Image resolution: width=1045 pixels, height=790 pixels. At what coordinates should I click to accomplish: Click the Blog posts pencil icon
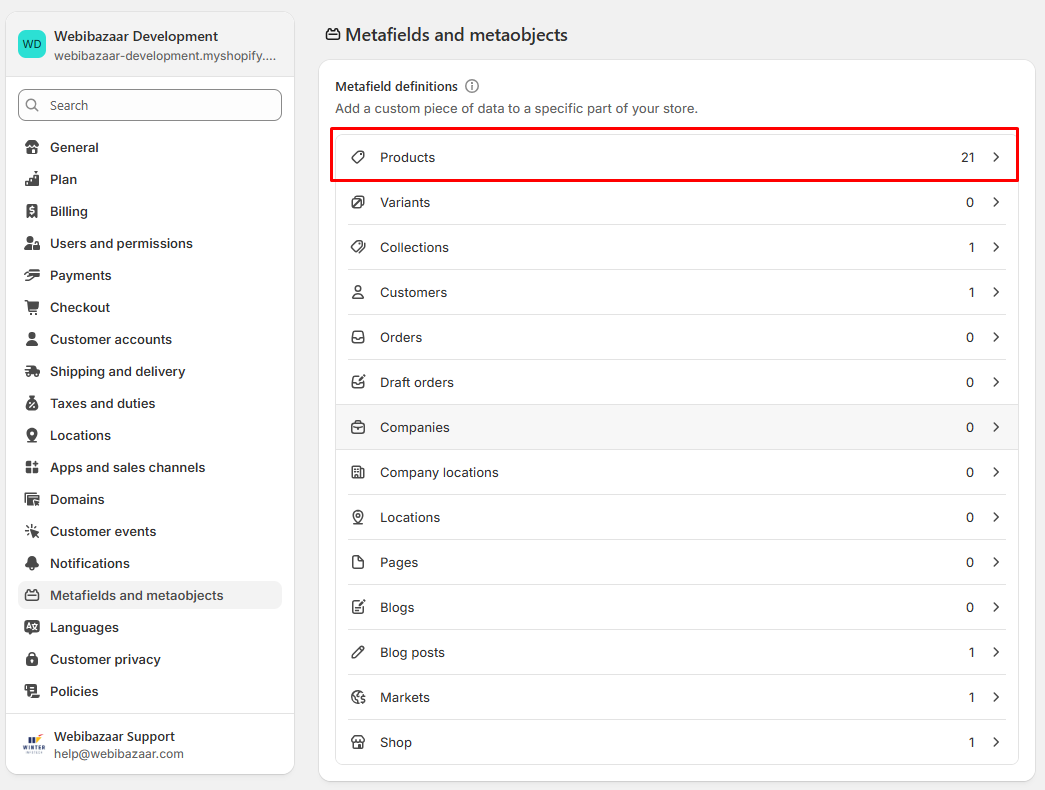pos(358,652)
